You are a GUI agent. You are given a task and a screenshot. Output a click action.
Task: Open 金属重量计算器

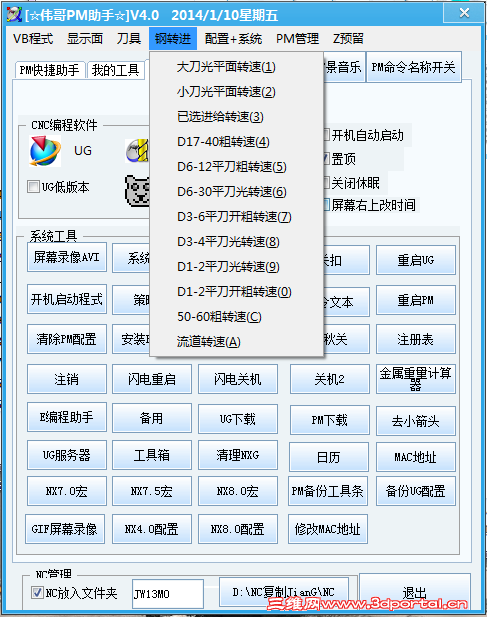pyautogui.click(x=416, y=379)
